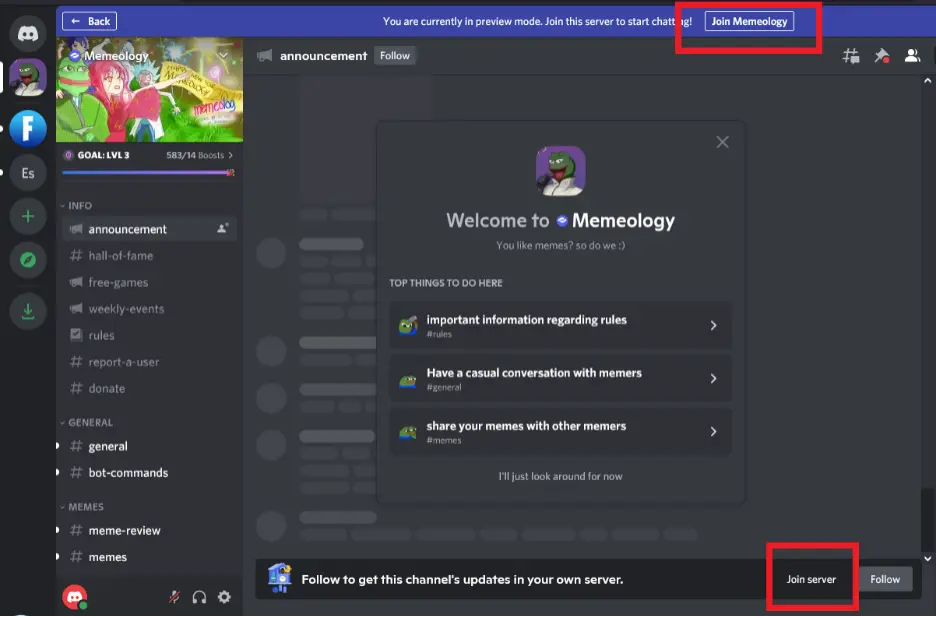Open the Es server icon
Screen dimensions: 936x618
point(27,173)
